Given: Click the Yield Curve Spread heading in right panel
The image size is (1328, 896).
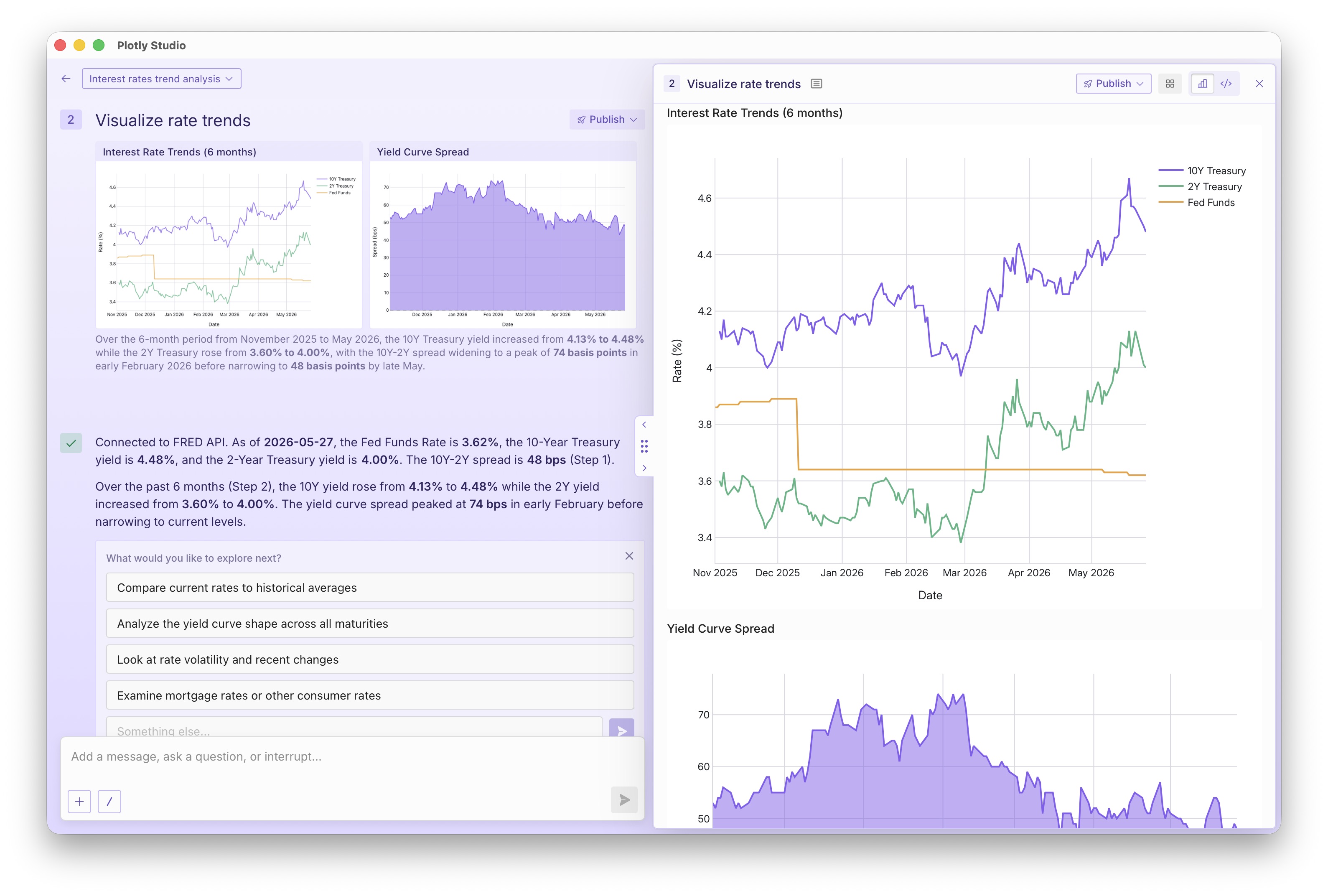Looking at the screenshot, I should click(x=720, y=629).
